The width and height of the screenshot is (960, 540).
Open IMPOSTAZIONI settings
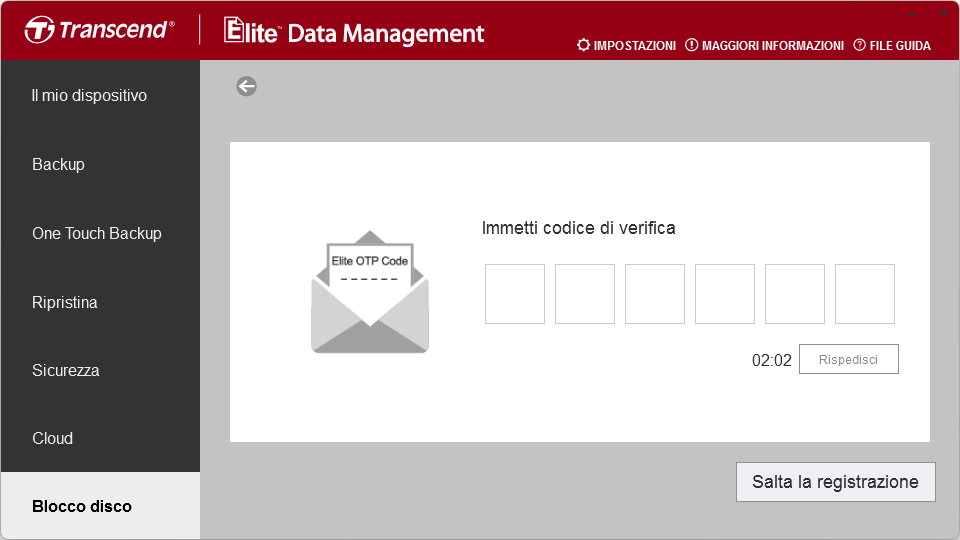(x=626, y=45)
